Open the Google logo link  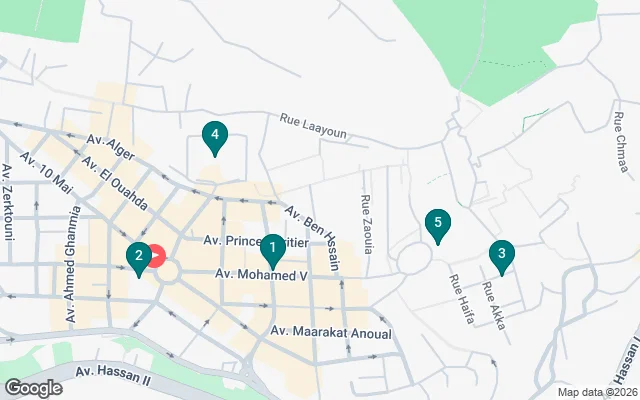coord(34,388)
